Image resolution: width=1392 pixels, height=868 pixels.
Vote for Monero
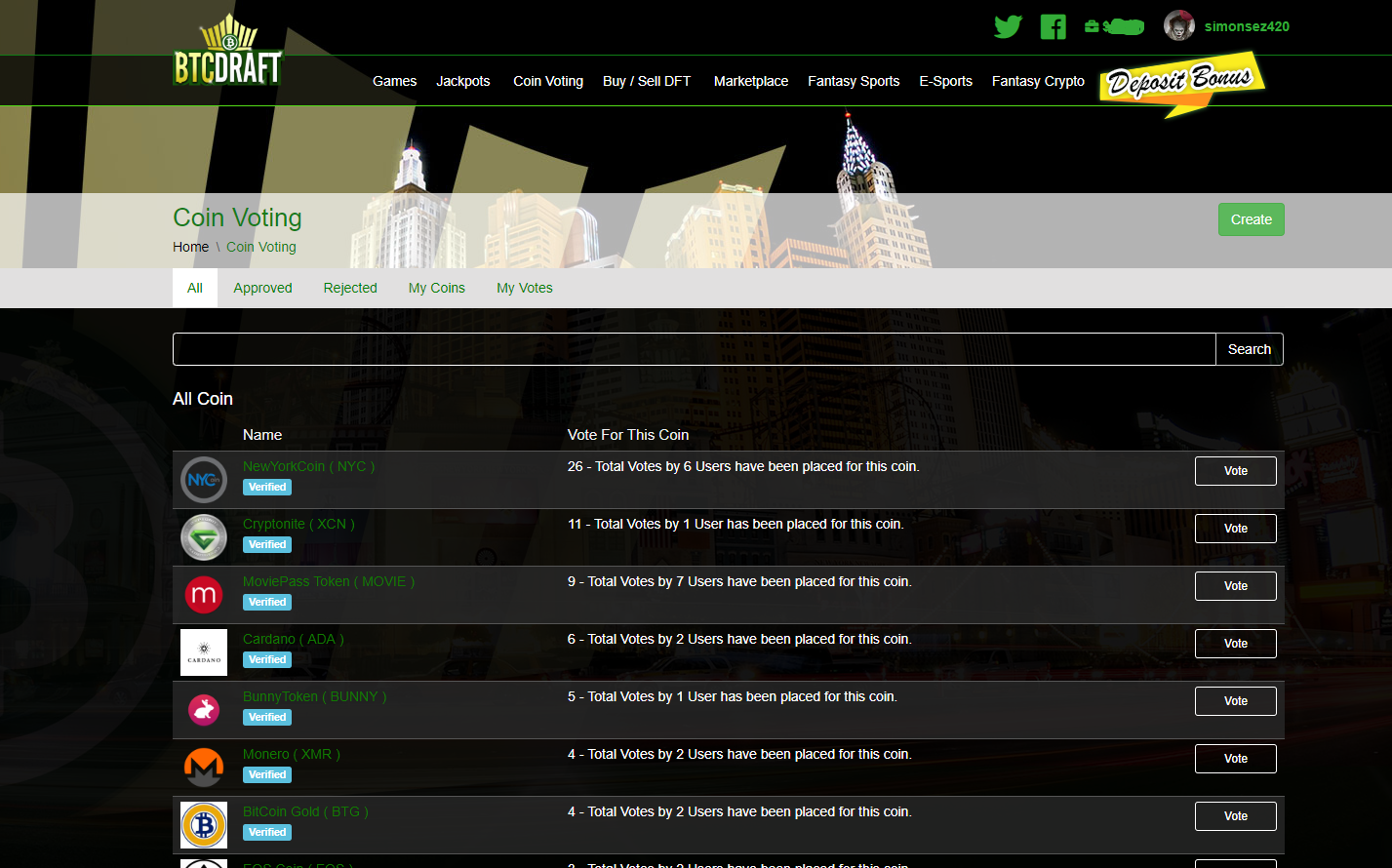pyautogui.click(x=1236, y=759)
